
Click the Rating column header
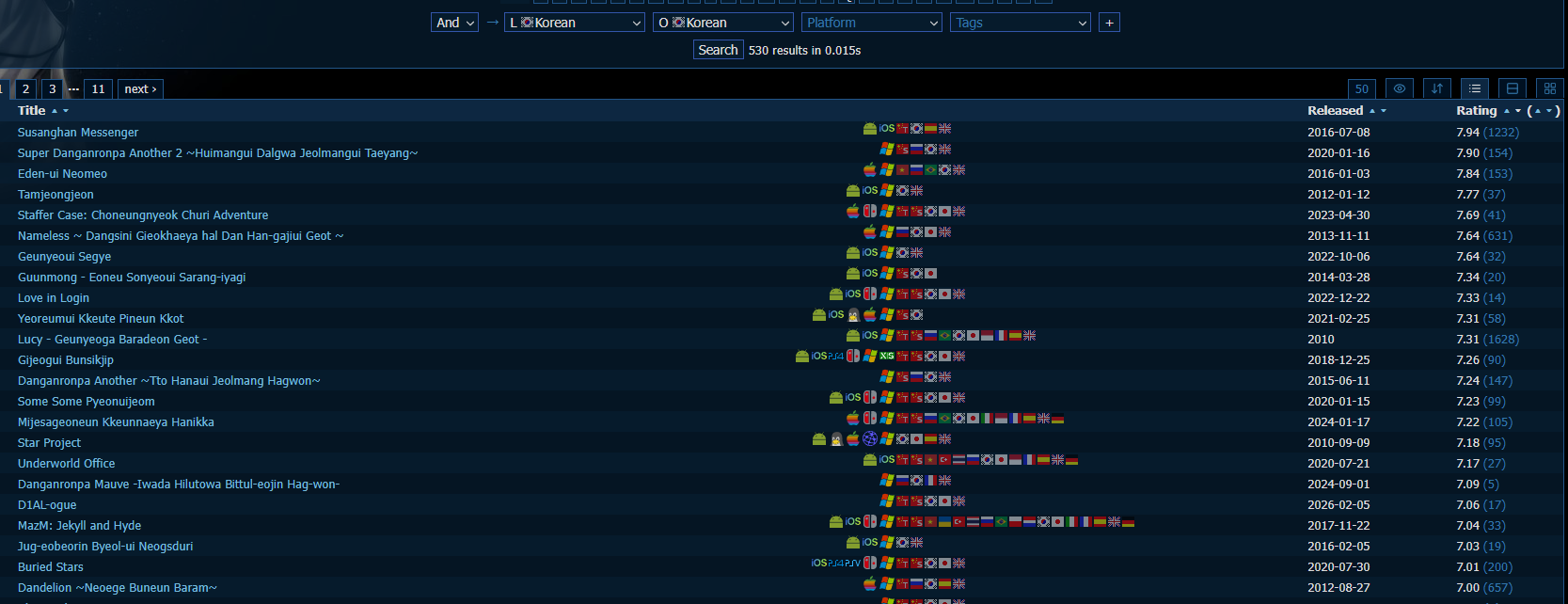1477,111
